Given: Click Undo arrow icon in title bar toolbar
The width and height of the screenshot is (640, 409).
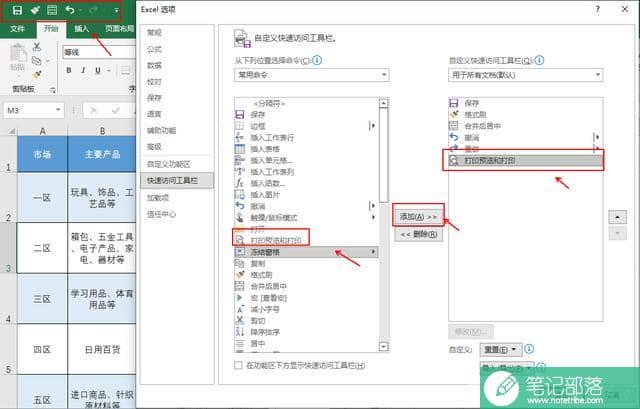Looking at the screenshot, I should 70,9.
